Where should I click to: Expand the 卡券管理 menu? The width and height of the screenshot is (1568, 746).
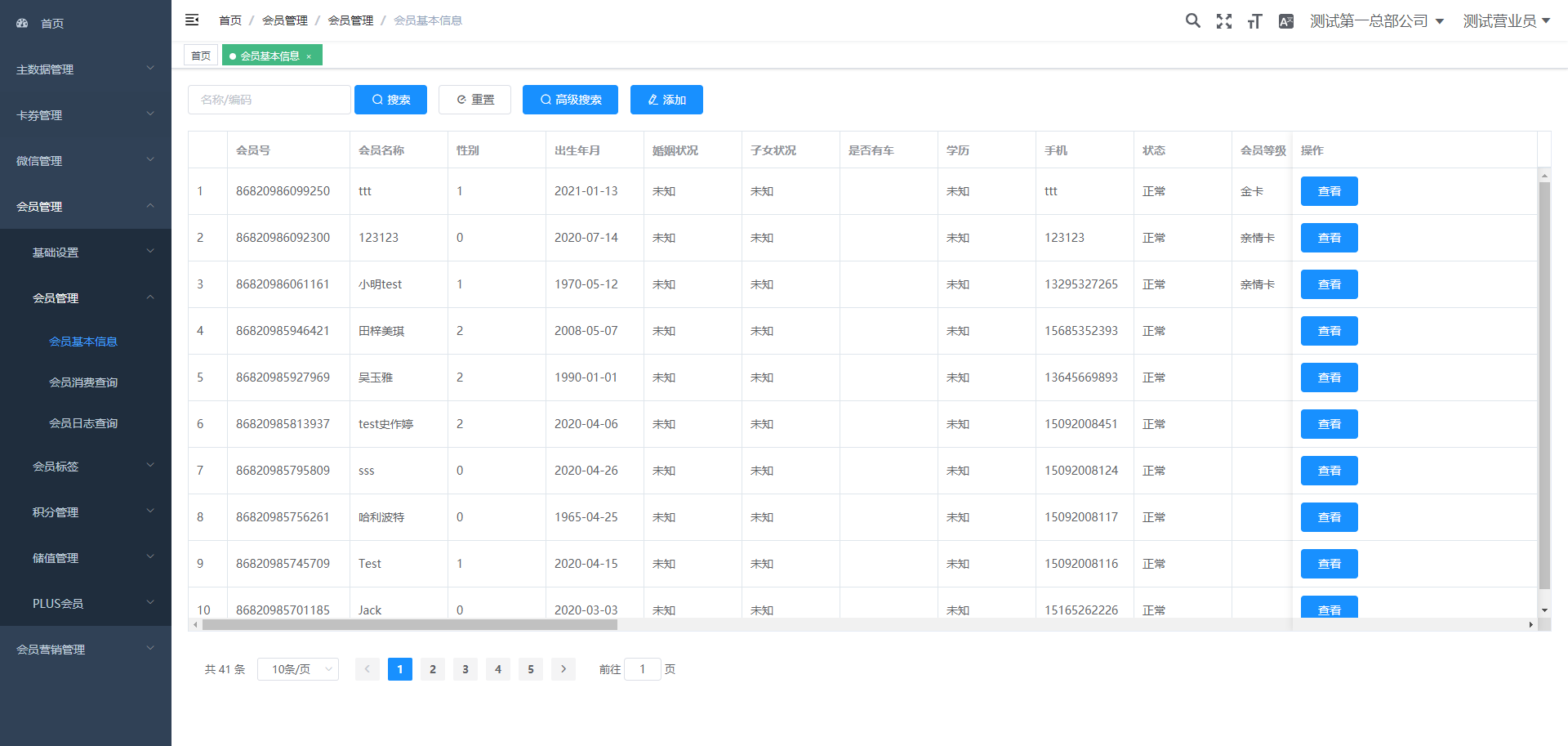point(86,114)
